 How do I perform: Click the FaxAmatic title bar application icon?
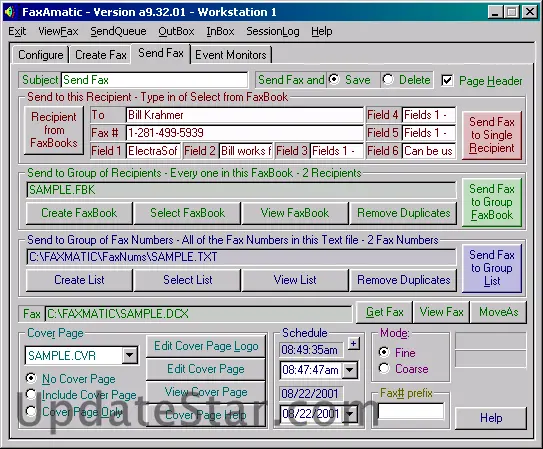click(x=10, y=12)
